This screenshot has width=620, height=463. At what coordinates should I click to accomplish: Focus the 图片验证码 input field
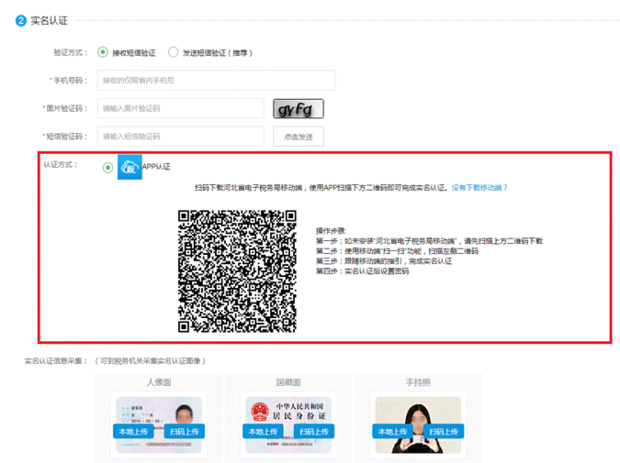pyautogui.click(x=180, y=108)
